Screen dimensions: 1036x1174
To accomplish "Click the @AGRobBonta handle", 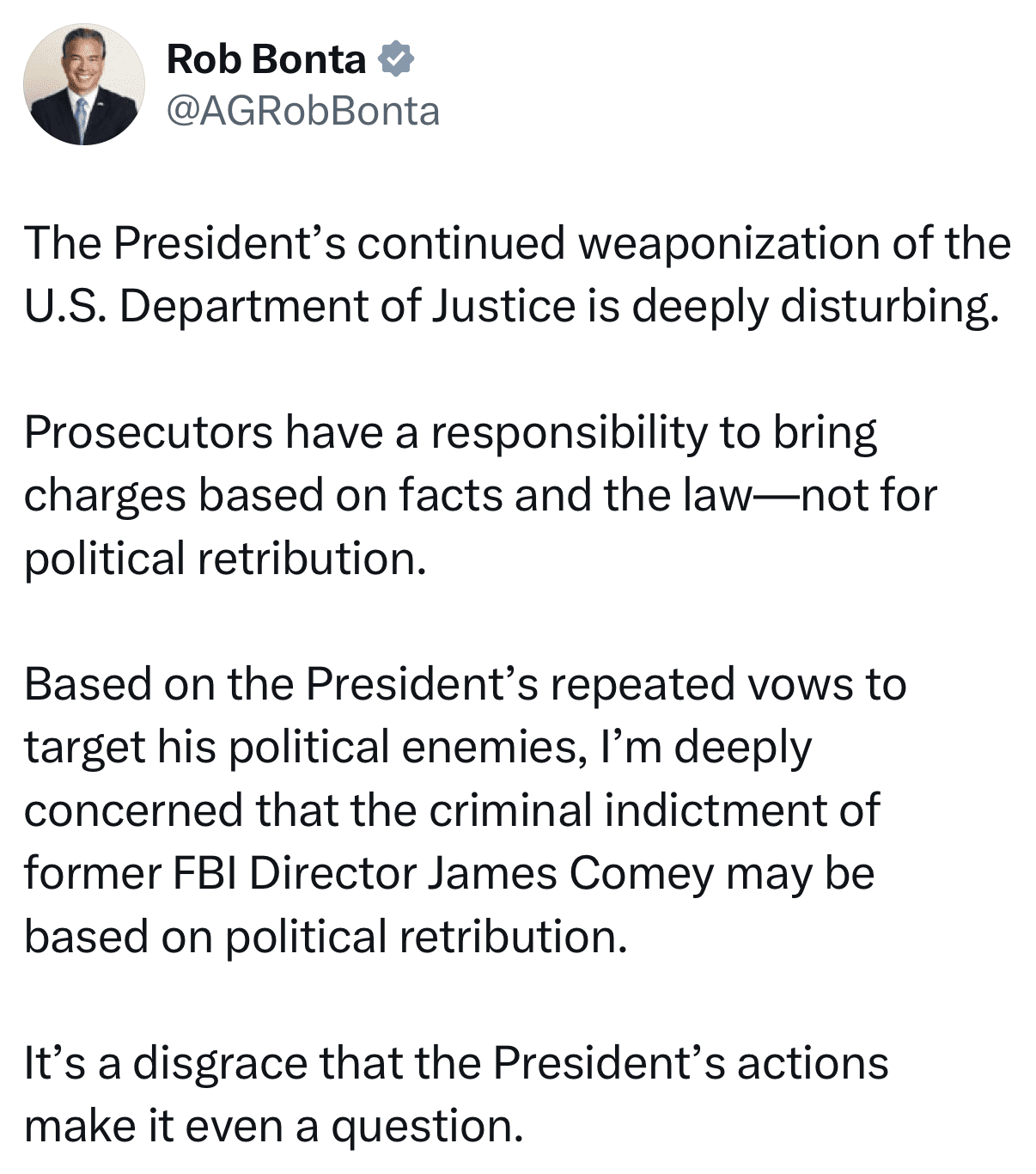I will click(302, 111).
